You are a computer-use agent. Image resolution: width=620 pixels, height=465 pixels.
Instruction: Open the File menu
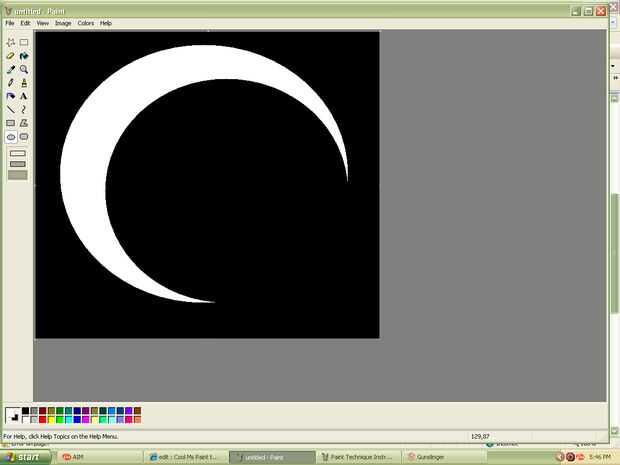coord(9,23)
